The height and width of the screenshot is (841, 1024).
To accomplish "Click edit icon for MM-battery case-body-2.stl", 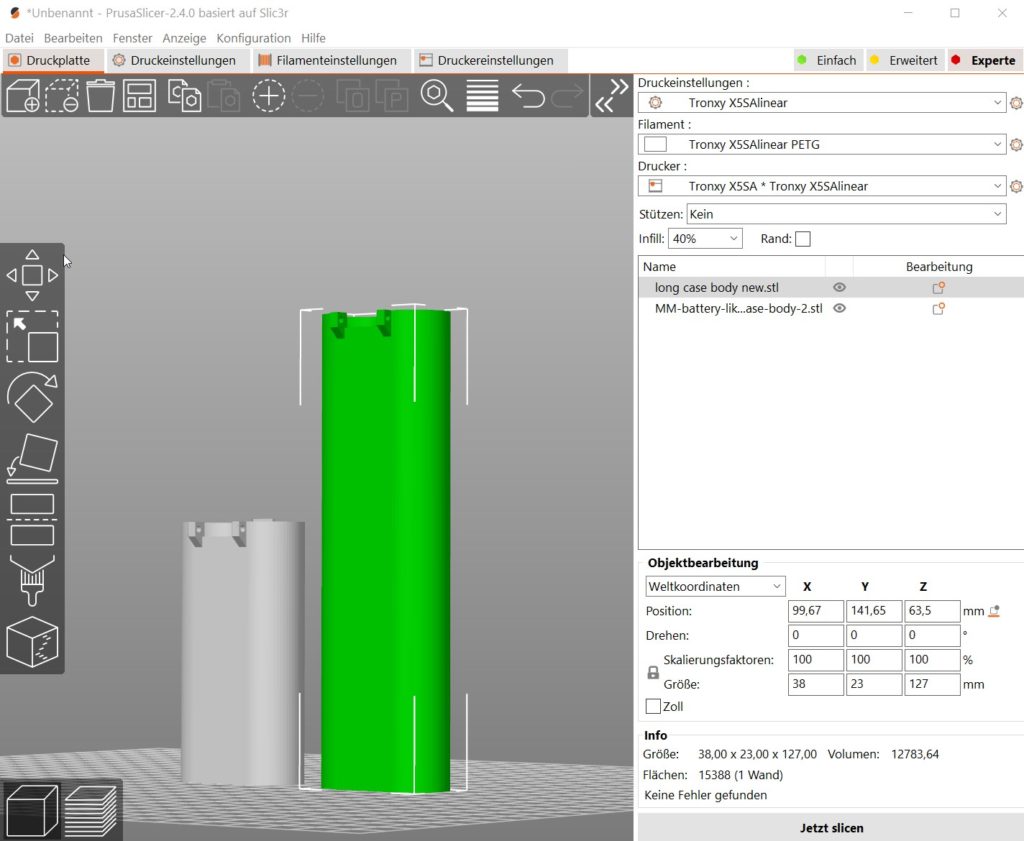I will coord(938,308).
